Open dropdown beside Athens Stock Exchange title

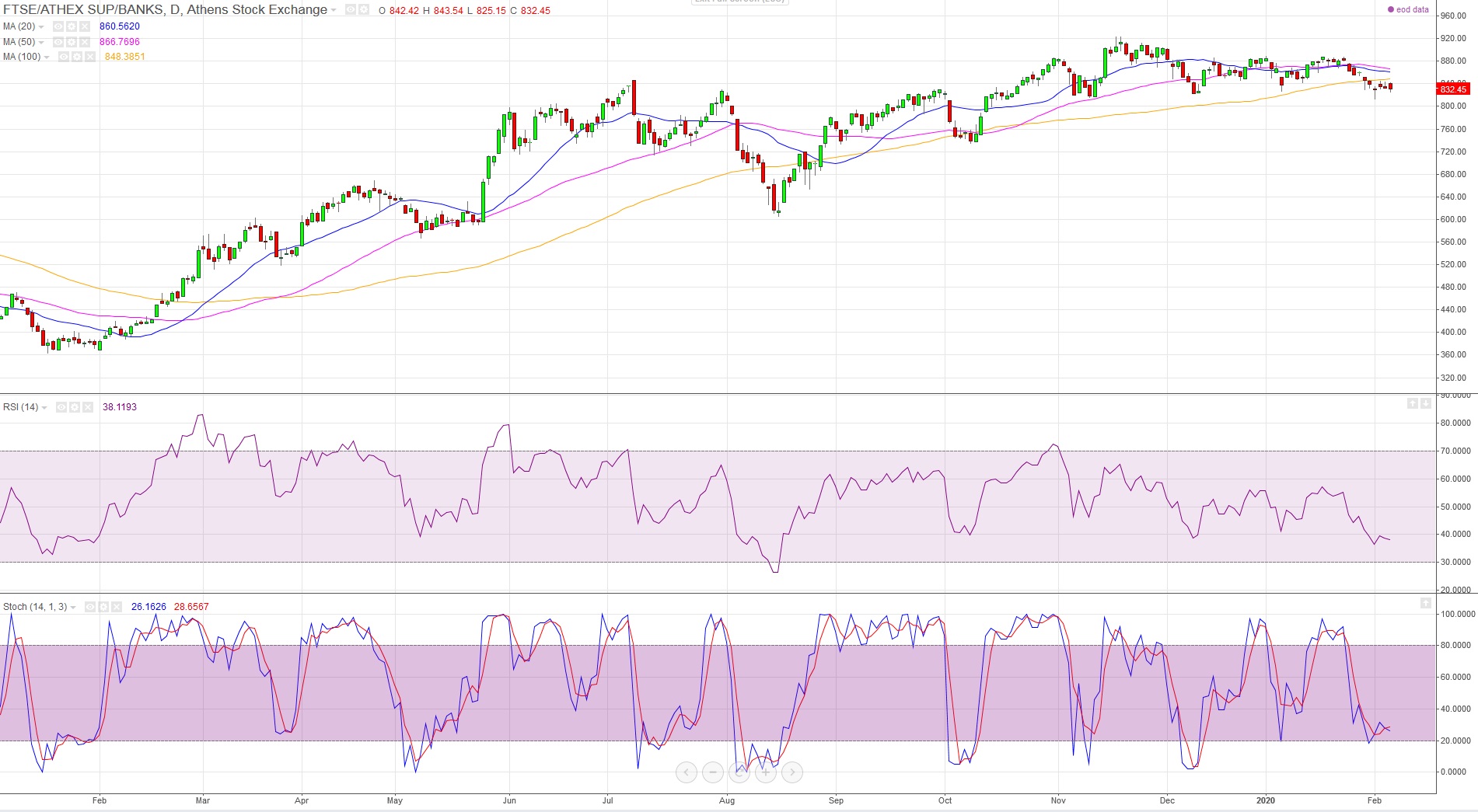334,10
